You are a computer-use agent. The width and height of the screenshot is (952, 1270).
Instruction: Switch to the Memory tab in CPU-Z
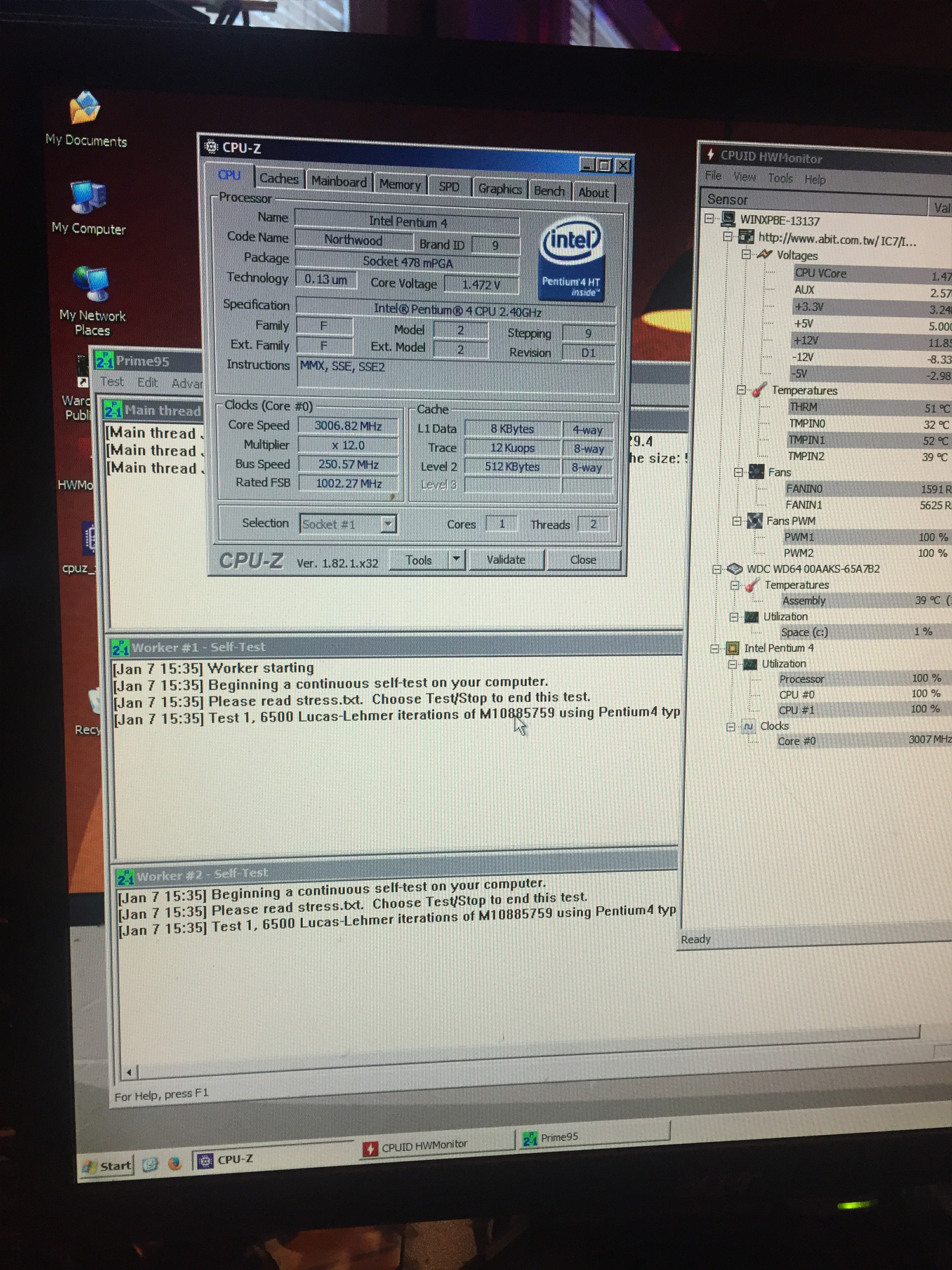(400, 184)
